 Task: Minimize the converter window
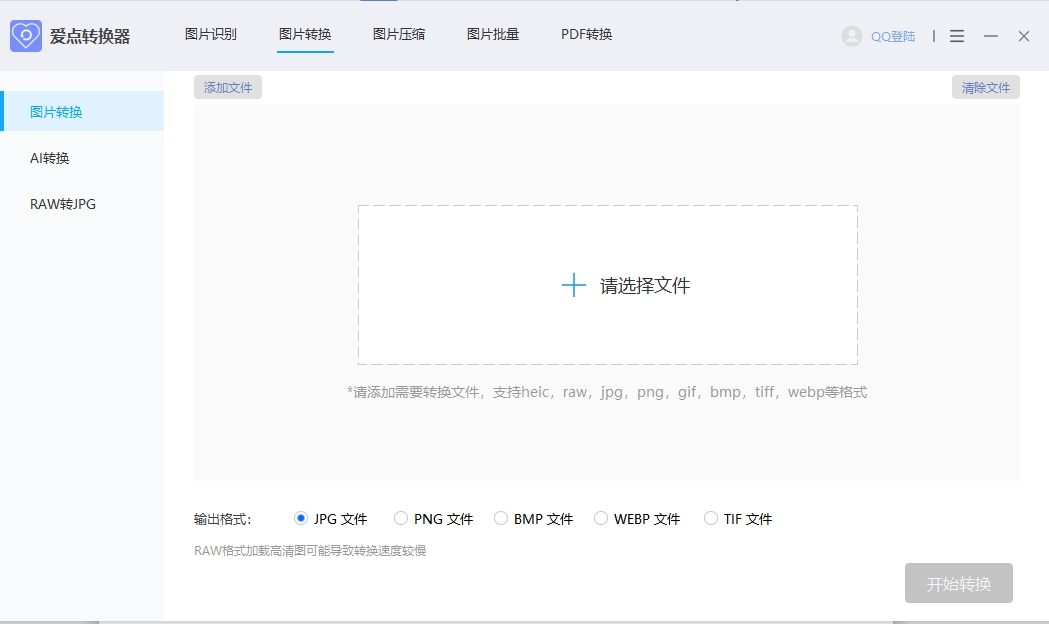click(991, 36)
